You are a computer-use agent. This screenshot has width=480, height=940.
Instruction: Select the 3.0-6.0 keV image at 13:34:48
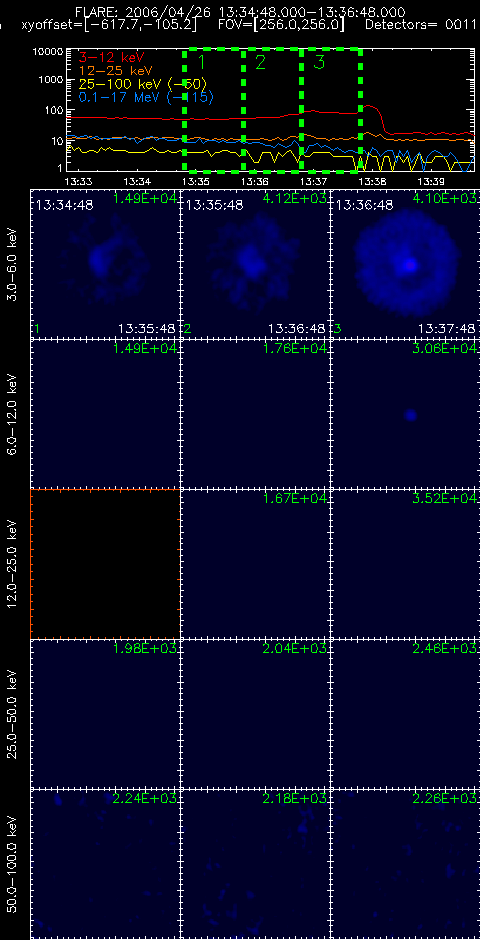pyautogui.click(x=105, y=264)
